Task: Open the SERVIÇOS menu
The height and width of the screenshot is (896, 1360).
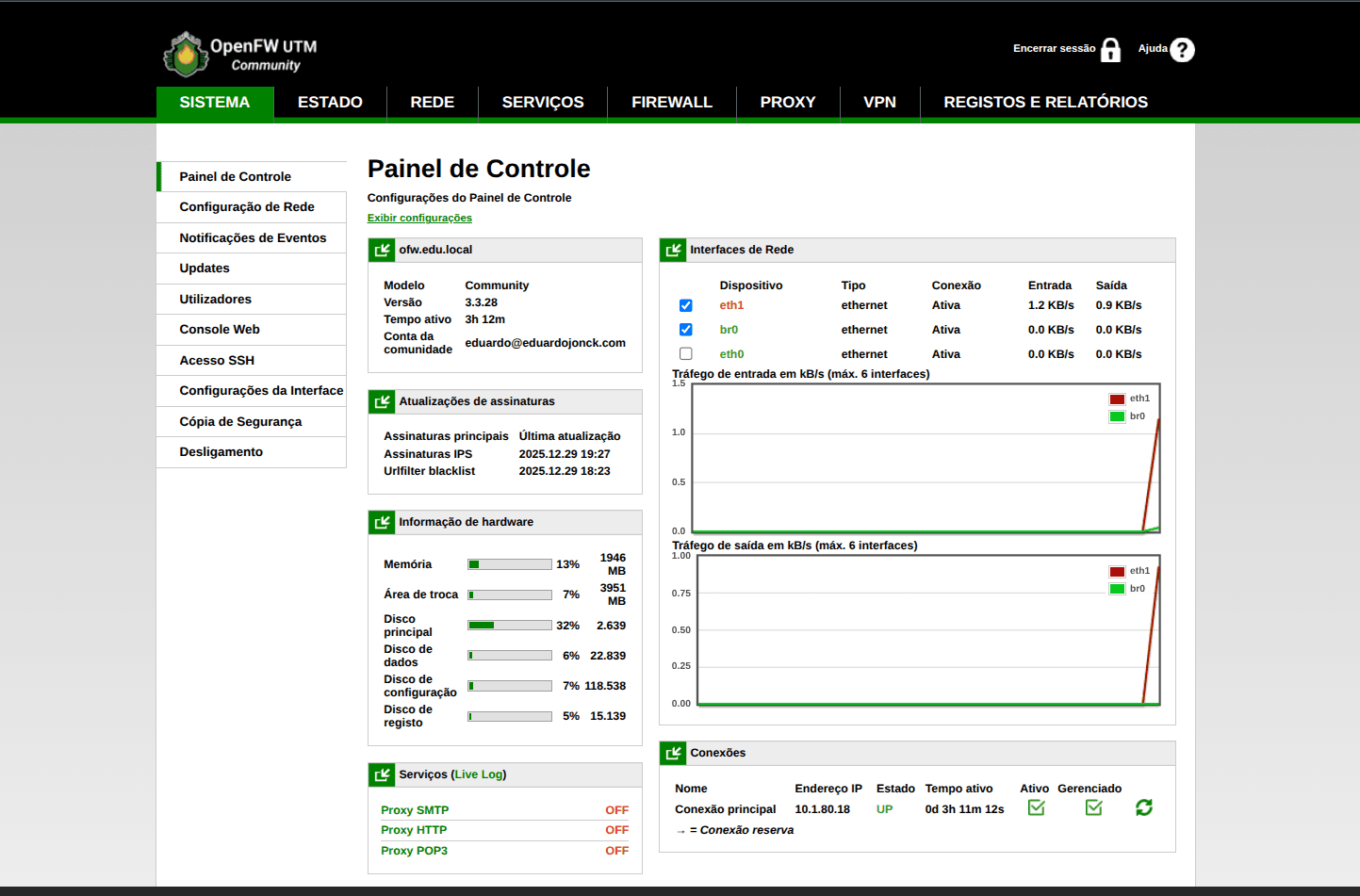Action: pyautogui.click(x=543, y=103)
